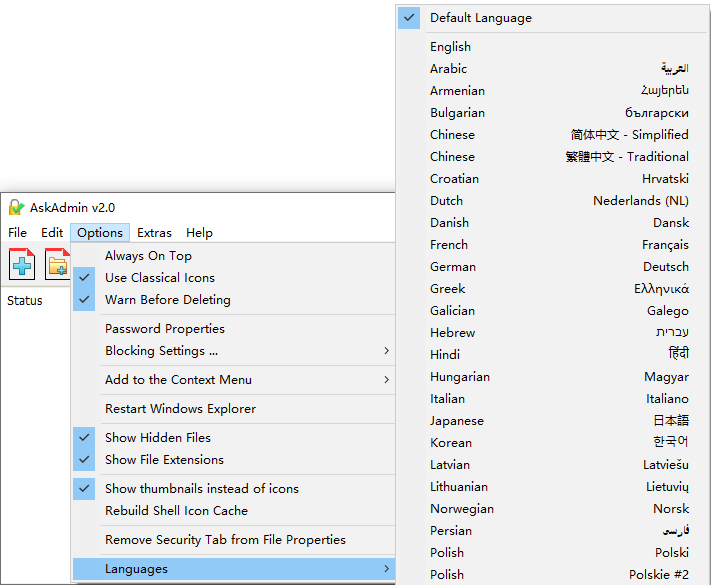Select Latvian Latviešu language
This screenshot has width=711, height=585.
[x=552, y=464]
